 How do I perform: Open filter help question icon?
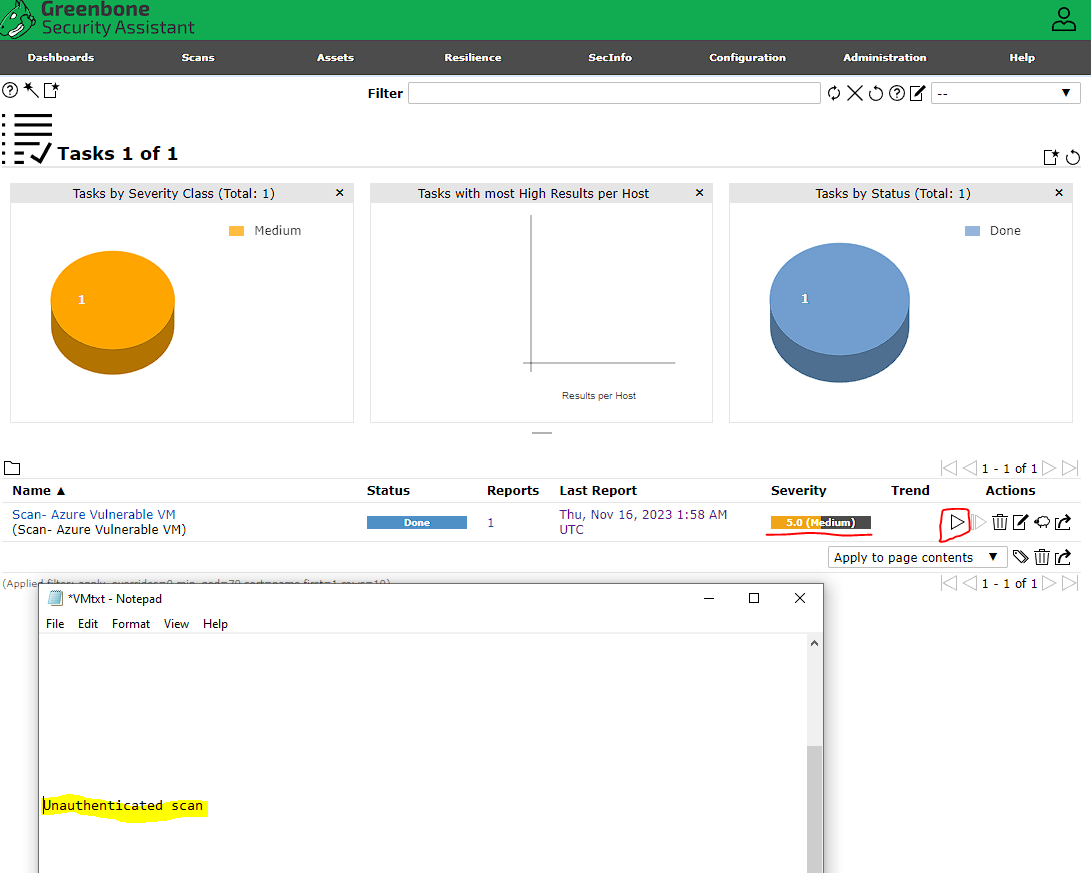(x=897, y=93)
